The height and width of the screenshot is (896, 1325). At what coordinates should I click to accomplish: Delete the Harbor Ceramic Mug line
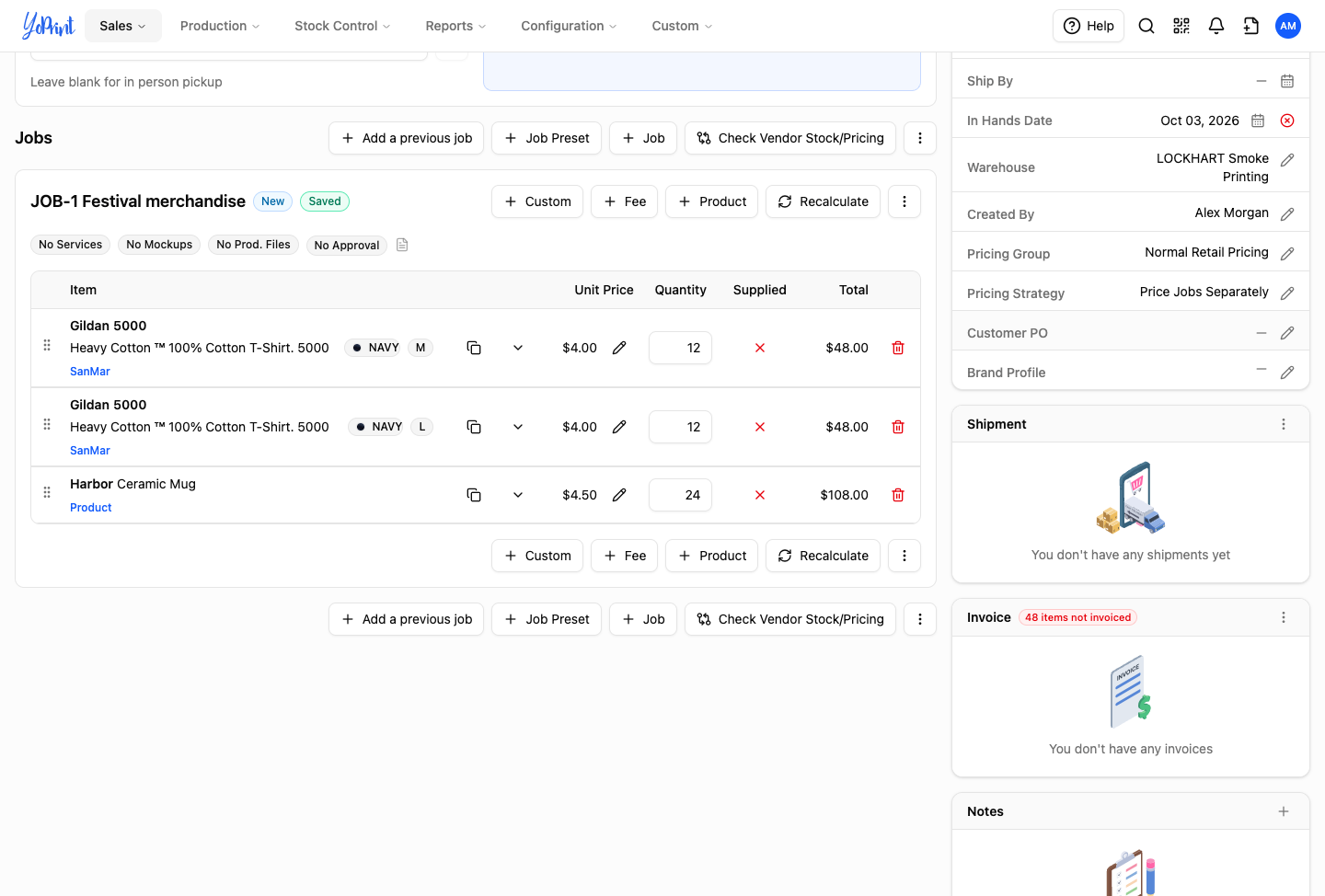(x=898, y=495)
